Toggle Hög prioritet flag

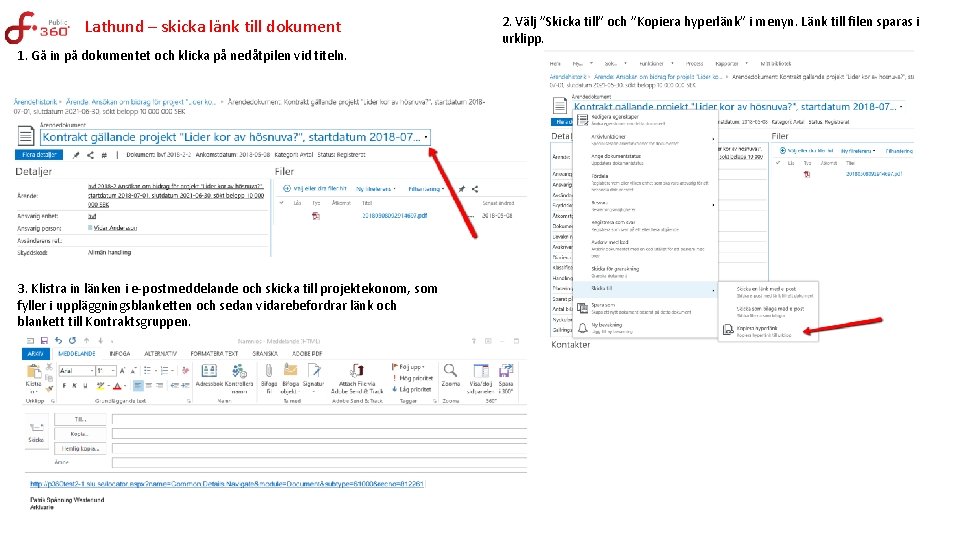pos(412,378)
